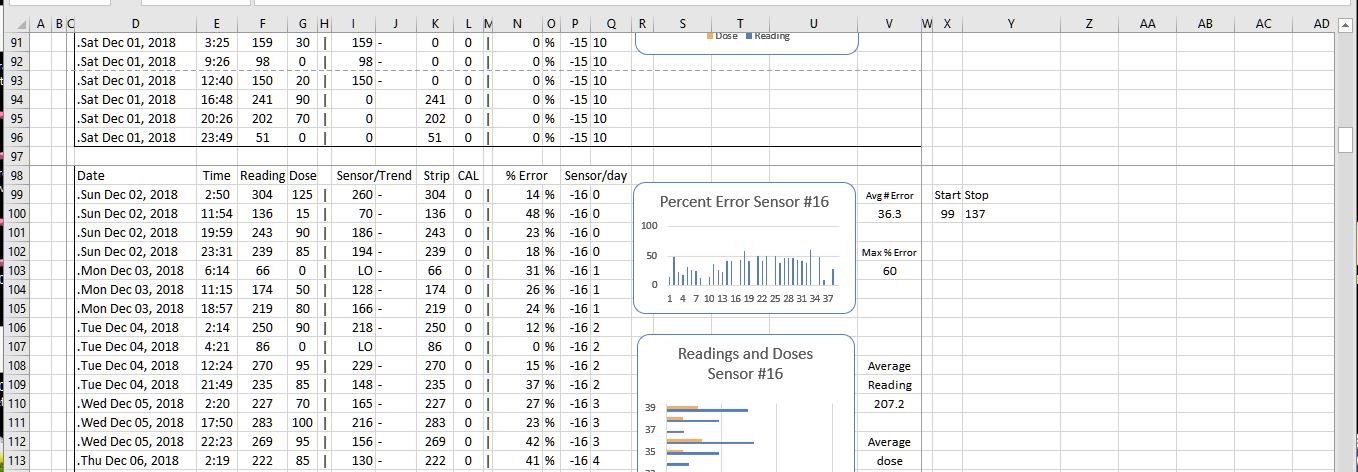Image resolution: width=1358 pixels, height=472 pixels.
Task: Select the time cell 18:57
Action: click(x=217, y=308)
